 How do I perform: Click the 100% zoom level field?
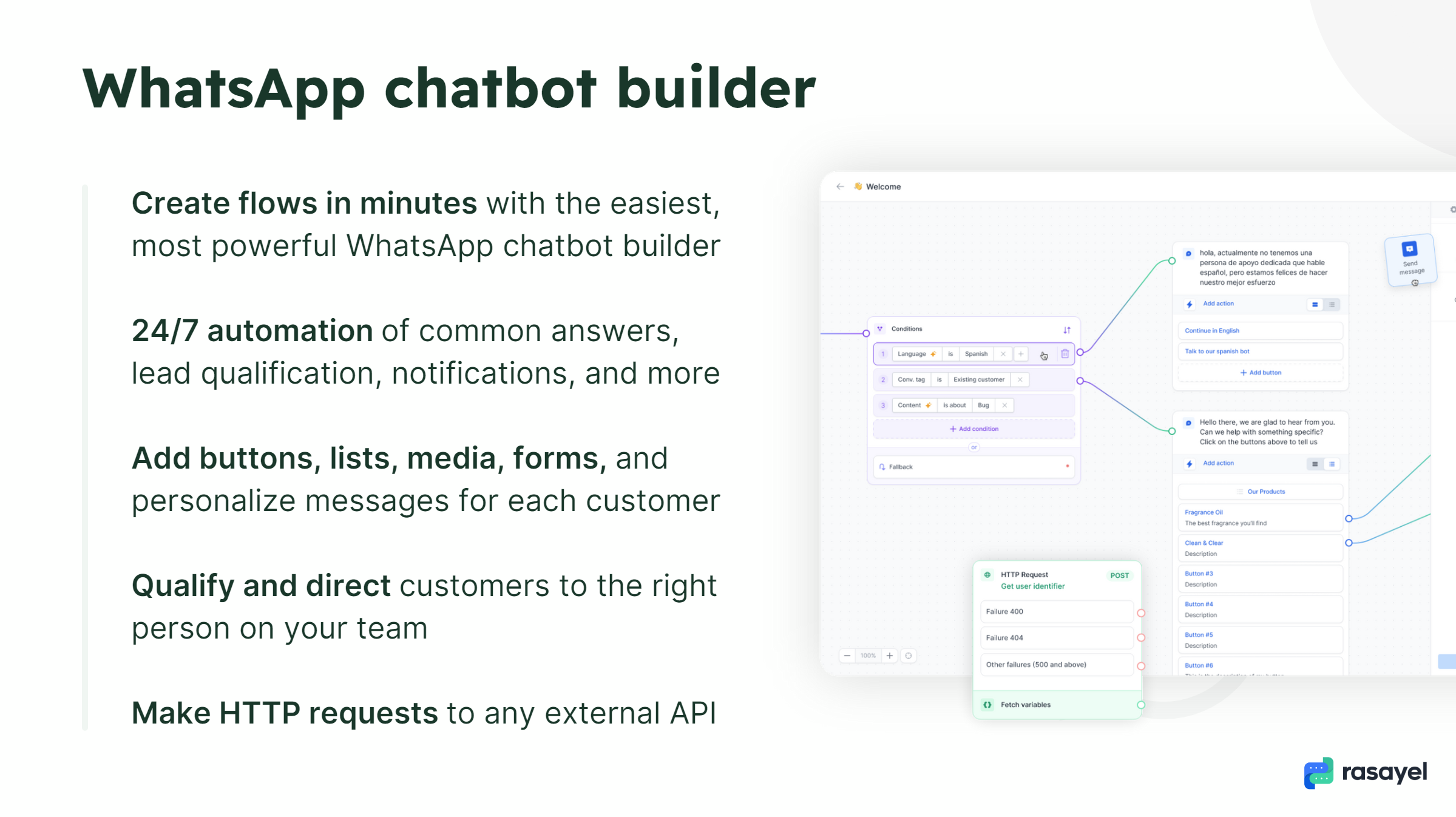tap(868, 656)
